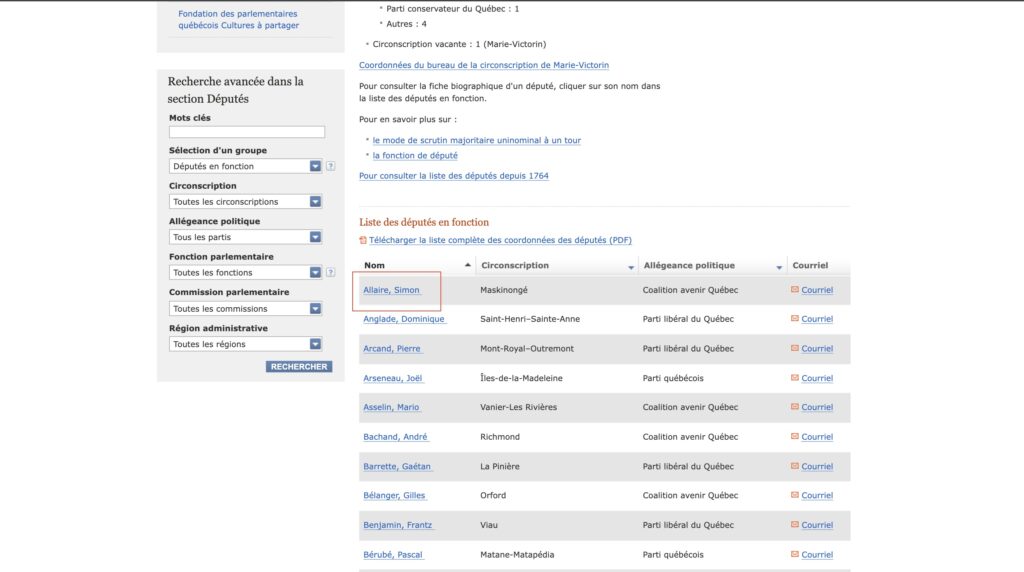
Task: Click the Courriel link for Bérubé, Pascal
Action: [816, 555]
